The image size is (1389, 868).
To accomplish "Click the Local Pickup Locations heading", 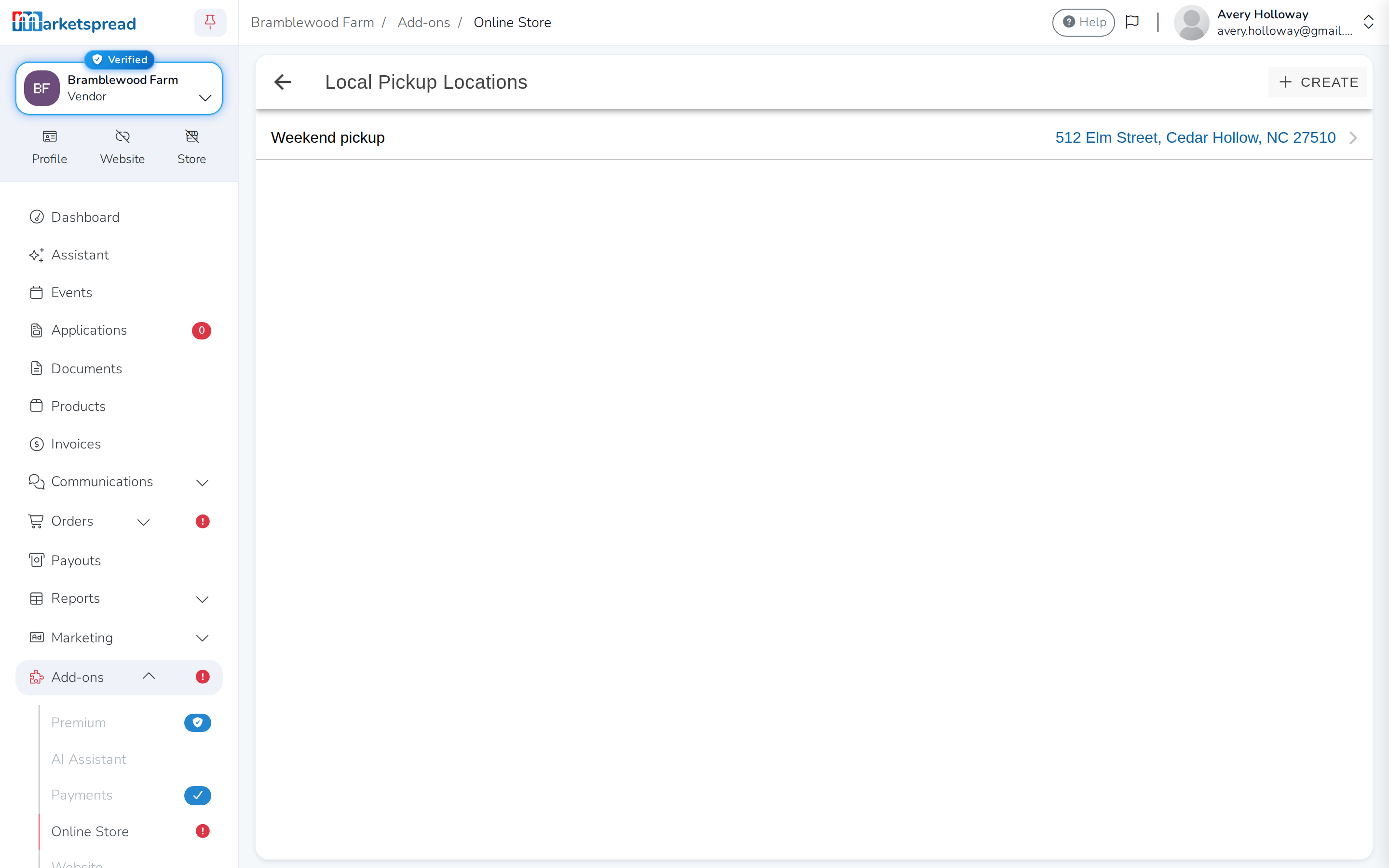I will pos(426,82).
